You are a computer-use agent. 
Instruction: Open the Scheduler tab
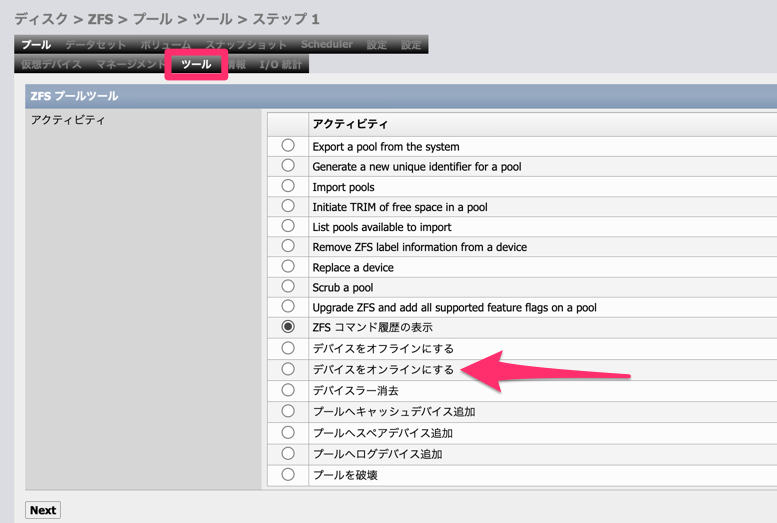click(326, 45)
